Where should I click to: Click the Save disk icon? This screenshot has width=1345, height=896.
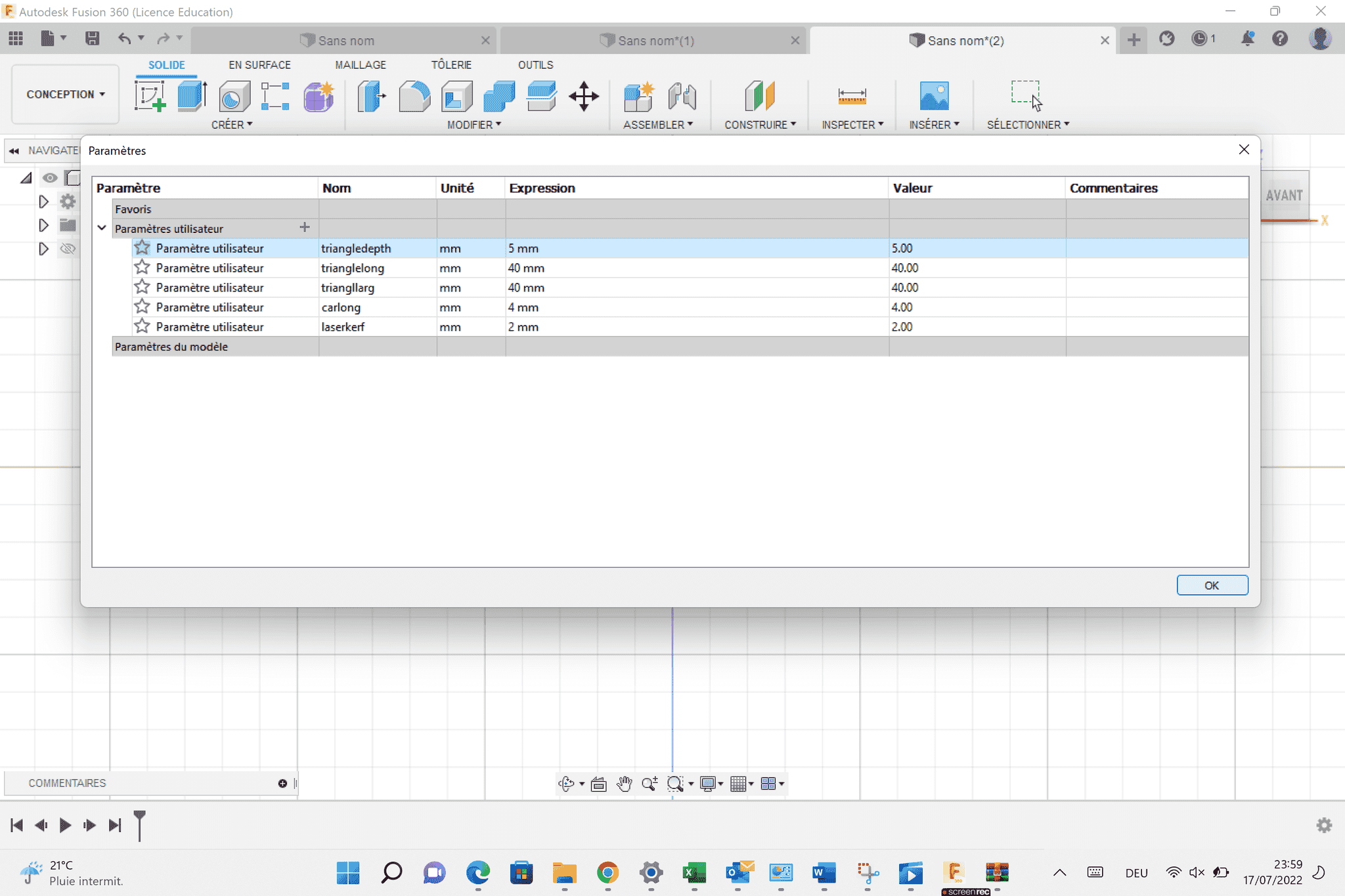(x=93, y=39)
